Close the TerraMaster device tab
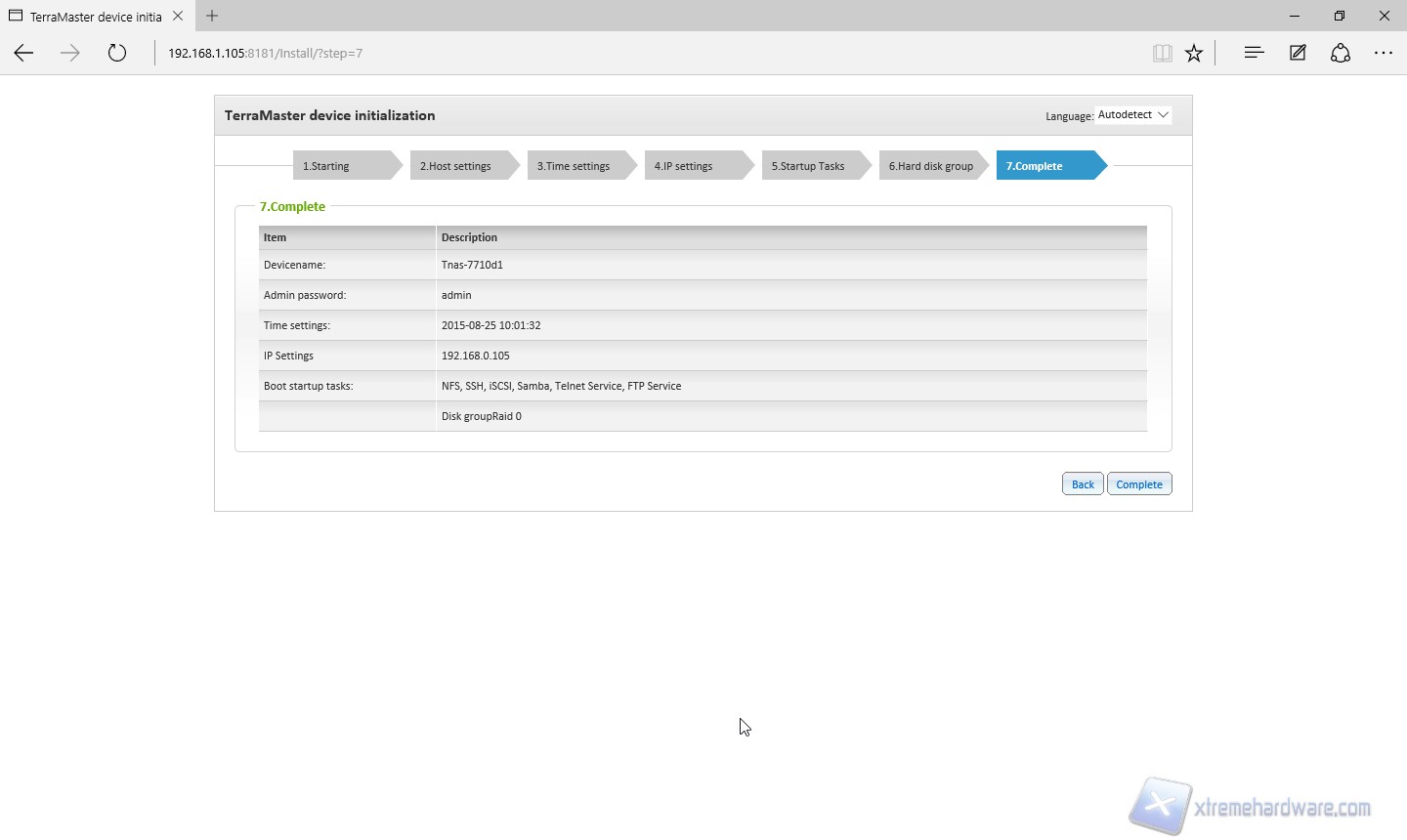The width and height of the screenshot is (1407, 840). click(x=178, y=16)
